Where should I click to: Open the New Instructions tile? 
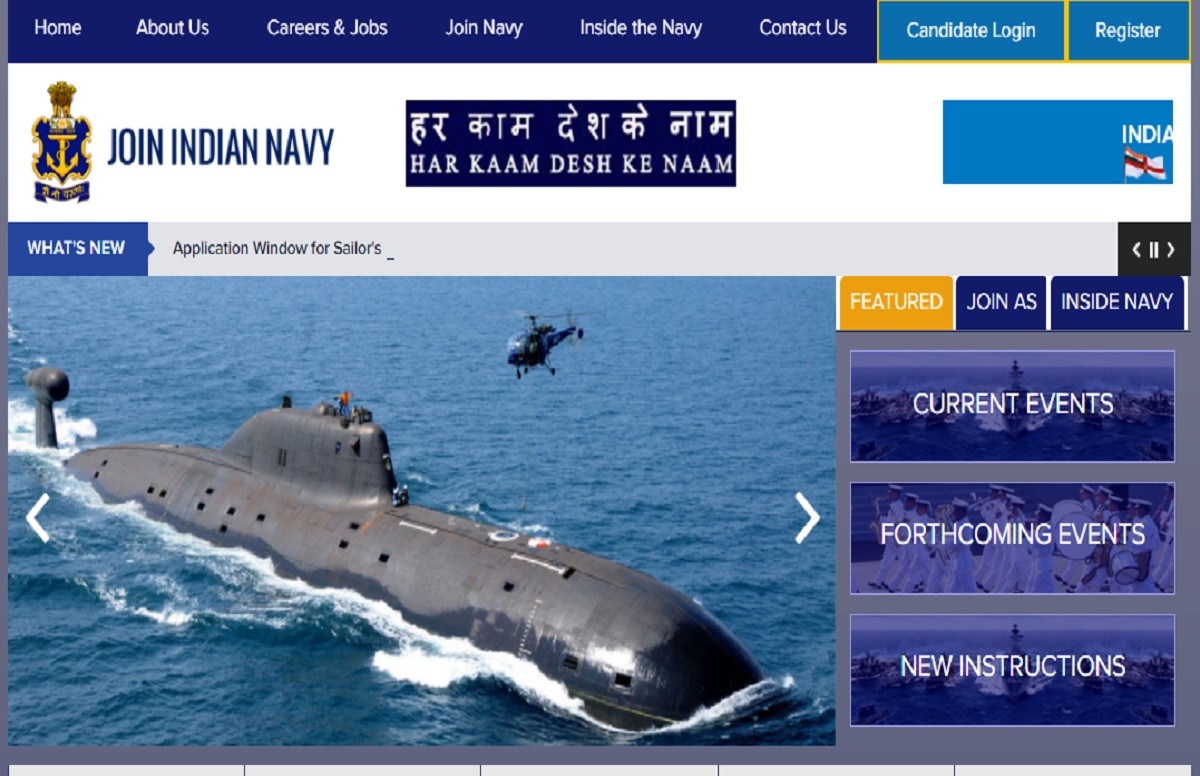tap(1012, 669)
